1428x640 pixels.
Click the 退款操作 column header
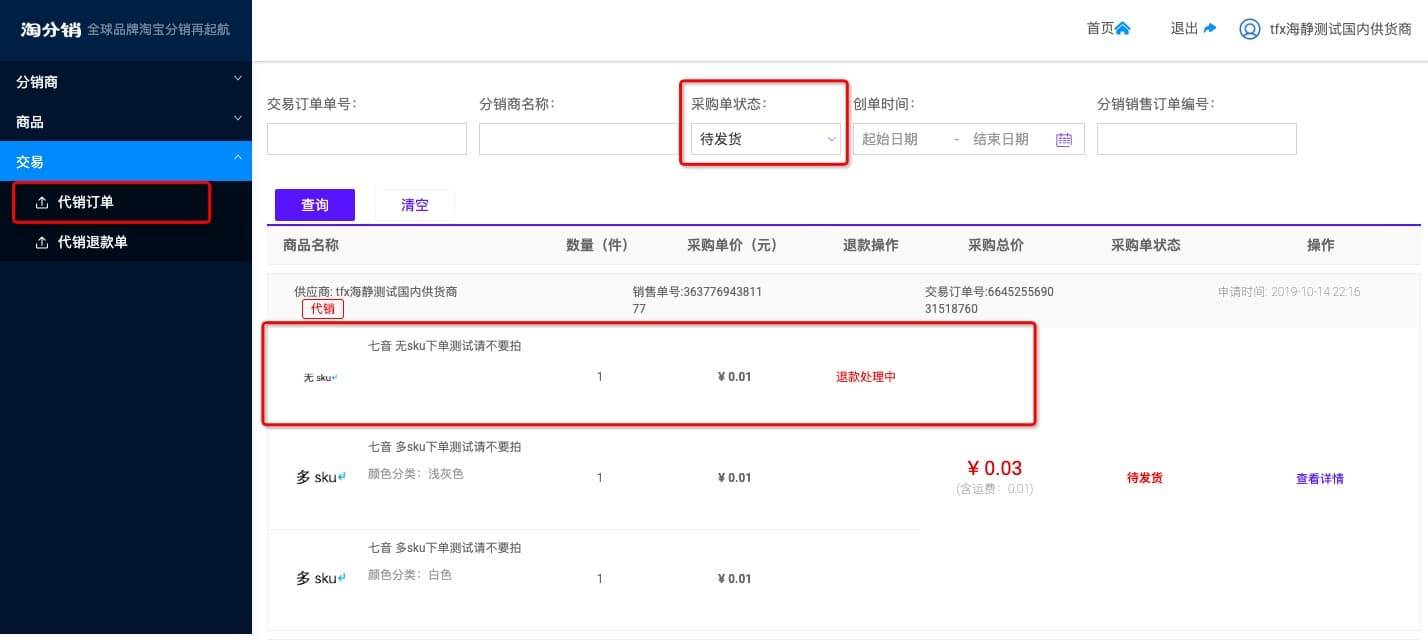[x=870, y=245]
